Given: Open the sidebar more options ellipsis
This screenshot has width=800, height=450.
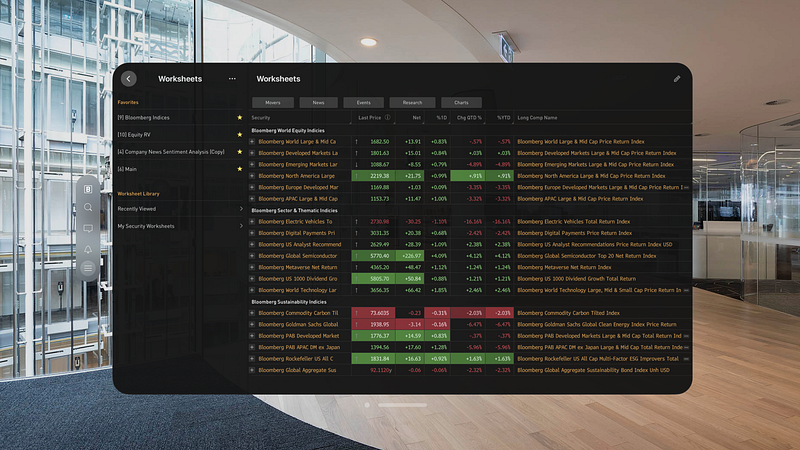Looking at the screenshot, I should [232, 79].
